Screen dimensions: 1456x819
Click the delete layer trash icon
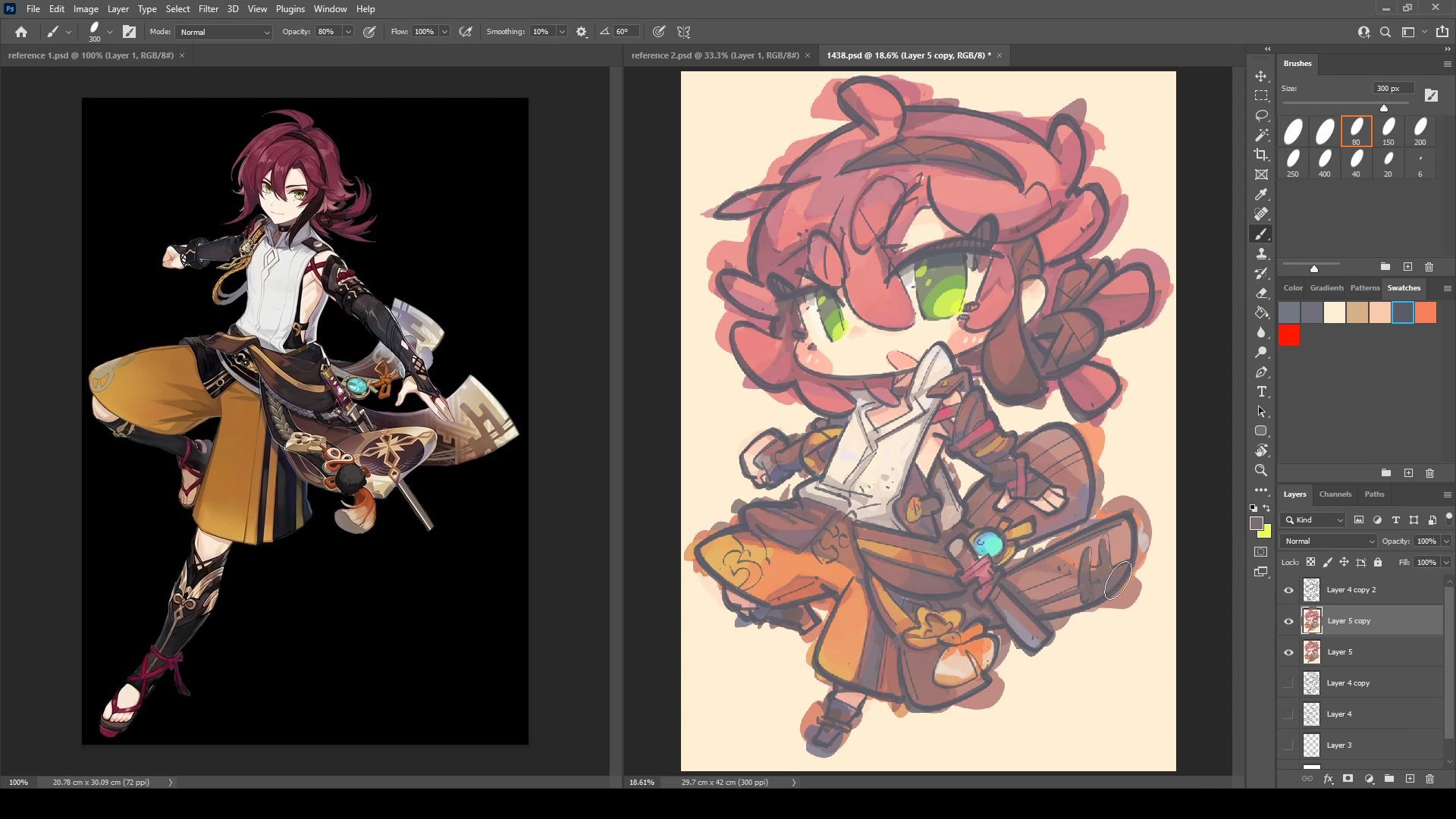tap(1429, 779)
